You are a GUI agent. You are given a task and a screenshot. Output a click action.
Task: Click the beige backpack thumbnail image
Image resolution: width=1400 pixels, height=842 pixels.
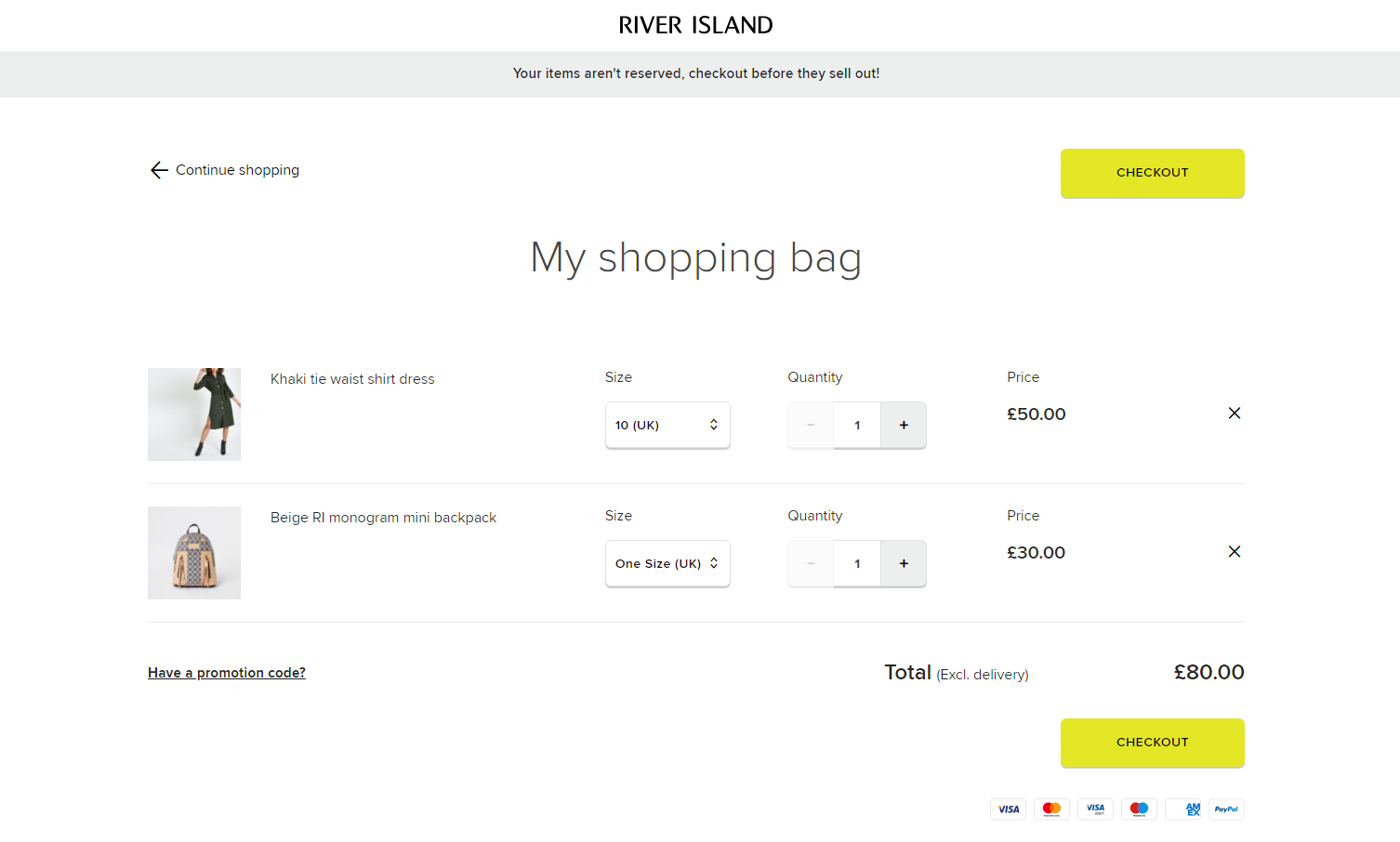194,553
